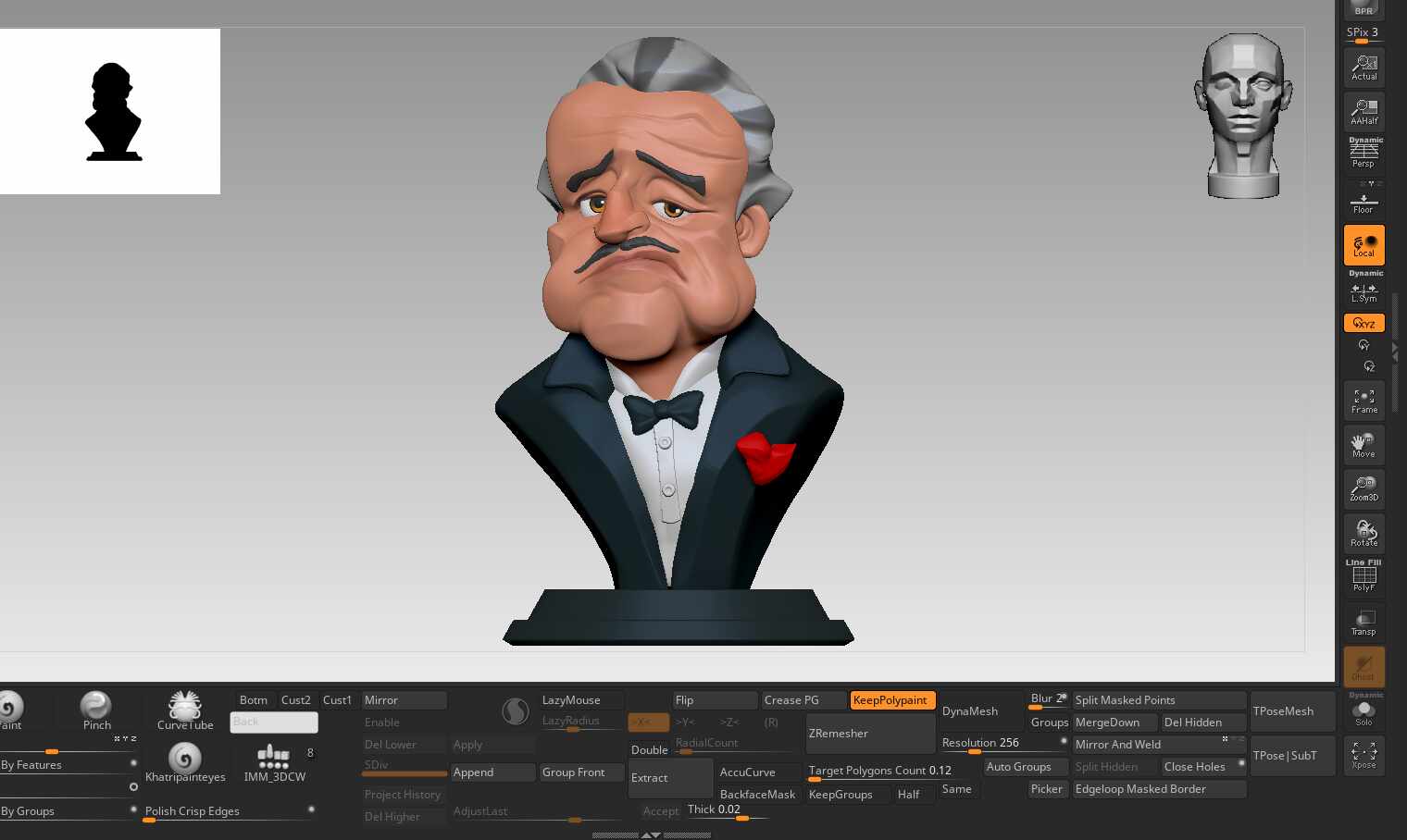Toggle Local transformations button
Screen dimensions: 1407x840
(1363, 245)
